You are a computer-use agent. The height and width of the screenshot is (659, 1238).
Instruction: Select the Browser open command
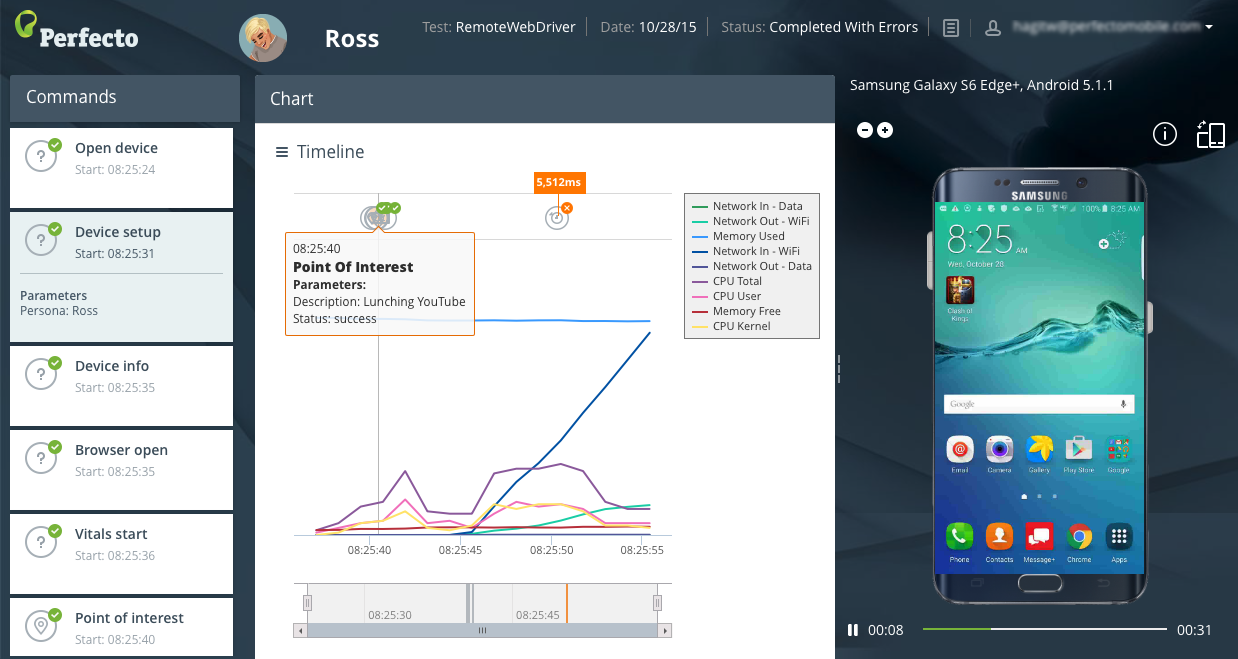121,468
